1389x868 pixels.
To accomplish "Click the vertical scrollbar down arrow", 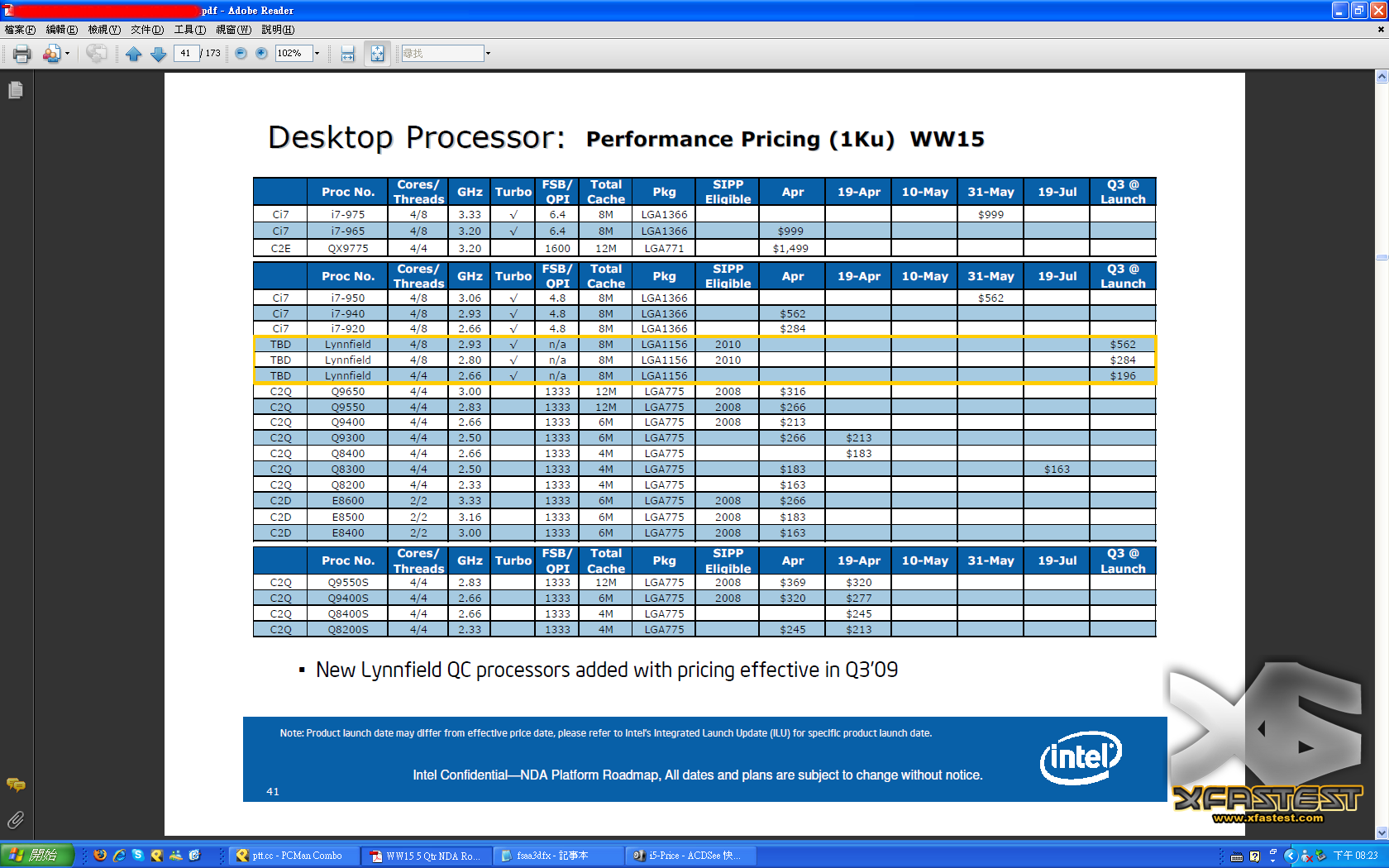I will (1382, 832).
